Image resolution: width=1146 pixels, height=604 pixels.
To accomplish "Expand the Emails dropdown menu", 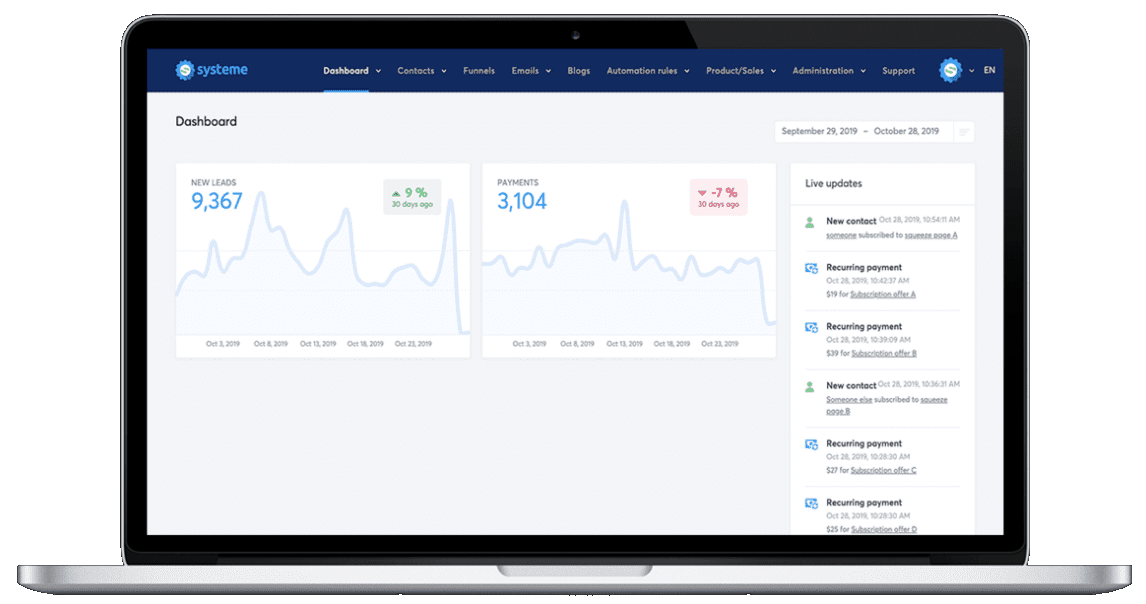I will pyautogui.click(x=531, y=71).
